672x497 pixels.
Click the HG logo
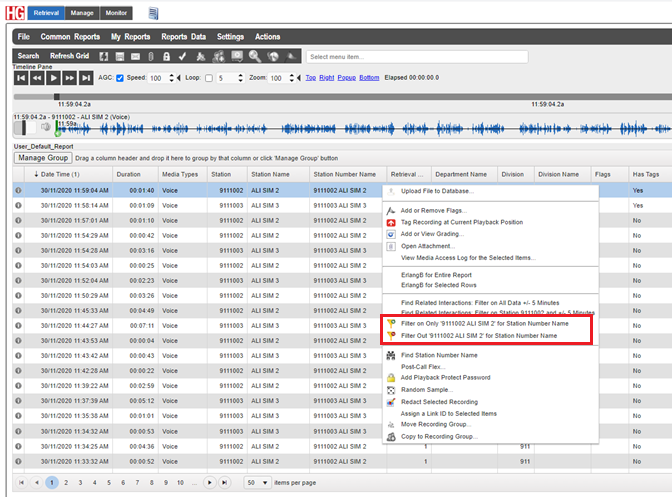pos(15,13)
